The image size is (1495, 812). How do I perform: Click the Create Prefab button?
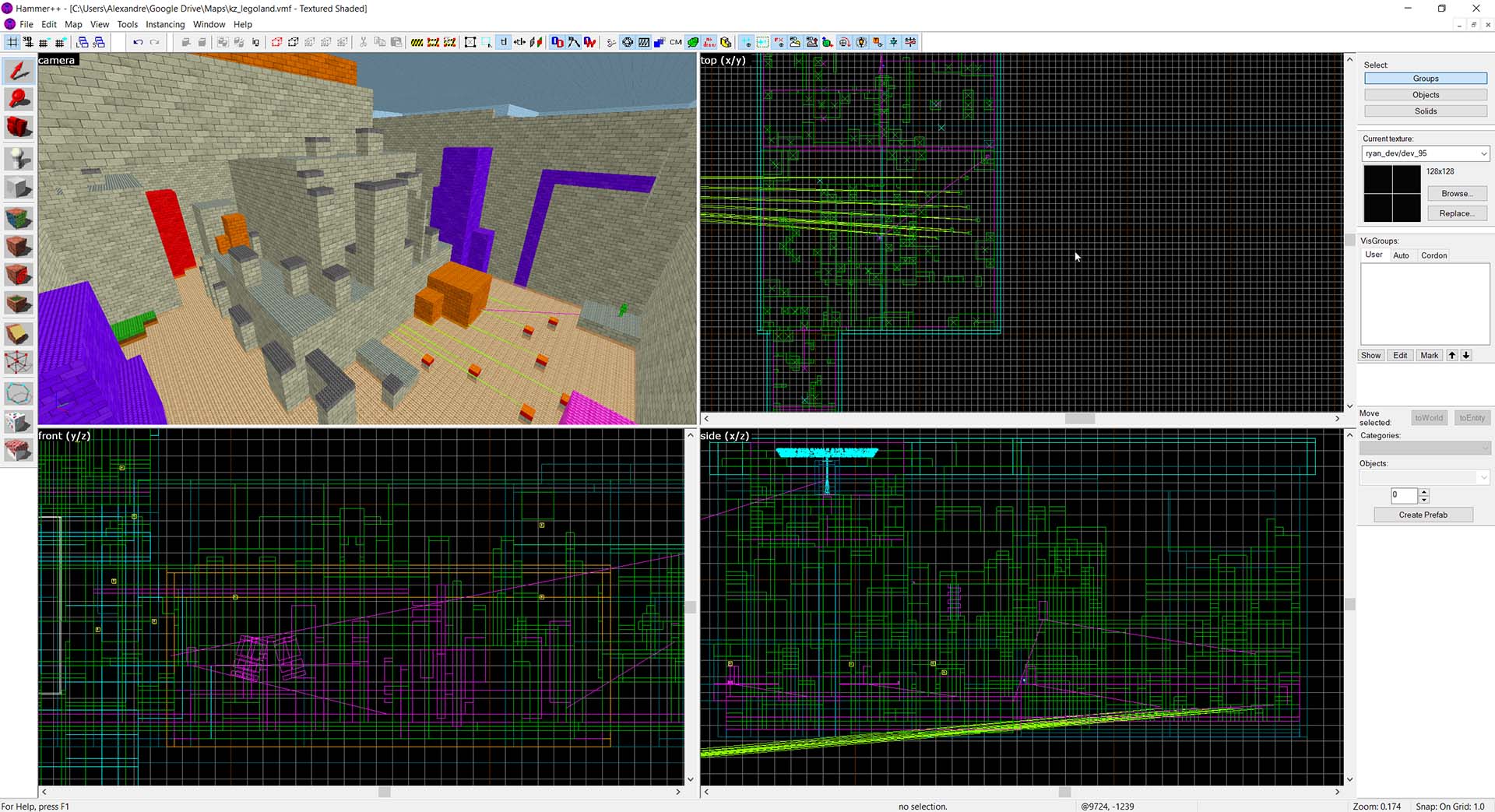pyautogui.click(x=1423, y=515)
